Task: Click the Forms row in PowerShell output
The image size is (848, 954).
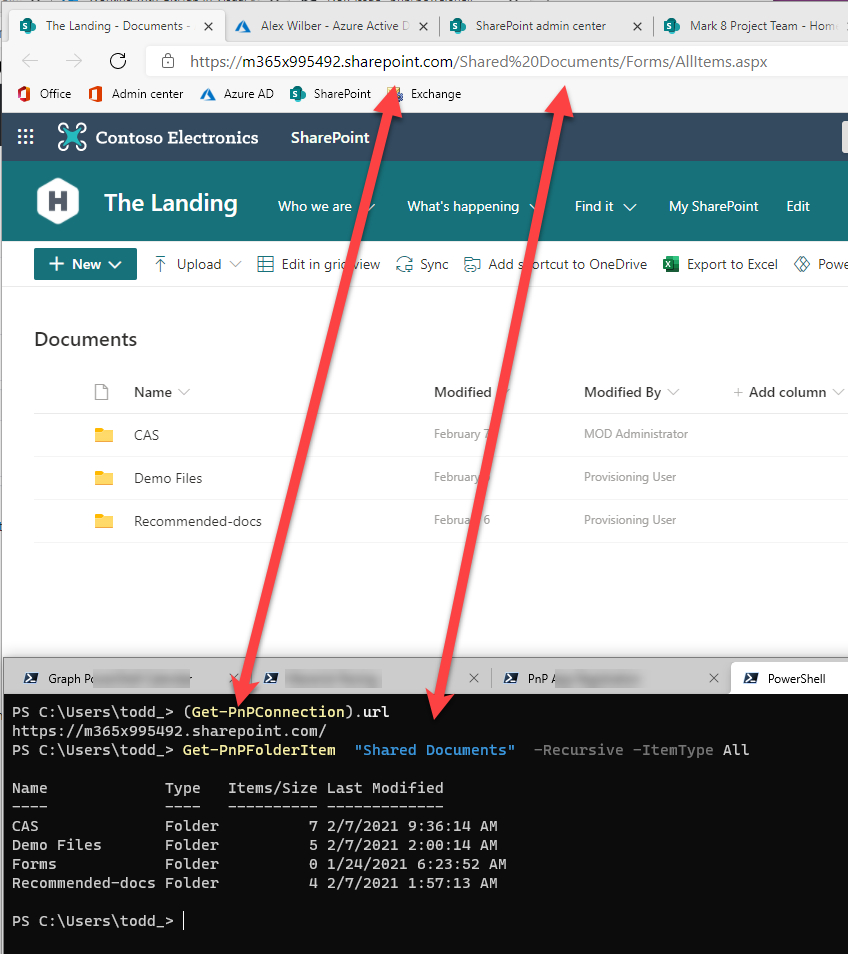Action: [x=259, y=864]
